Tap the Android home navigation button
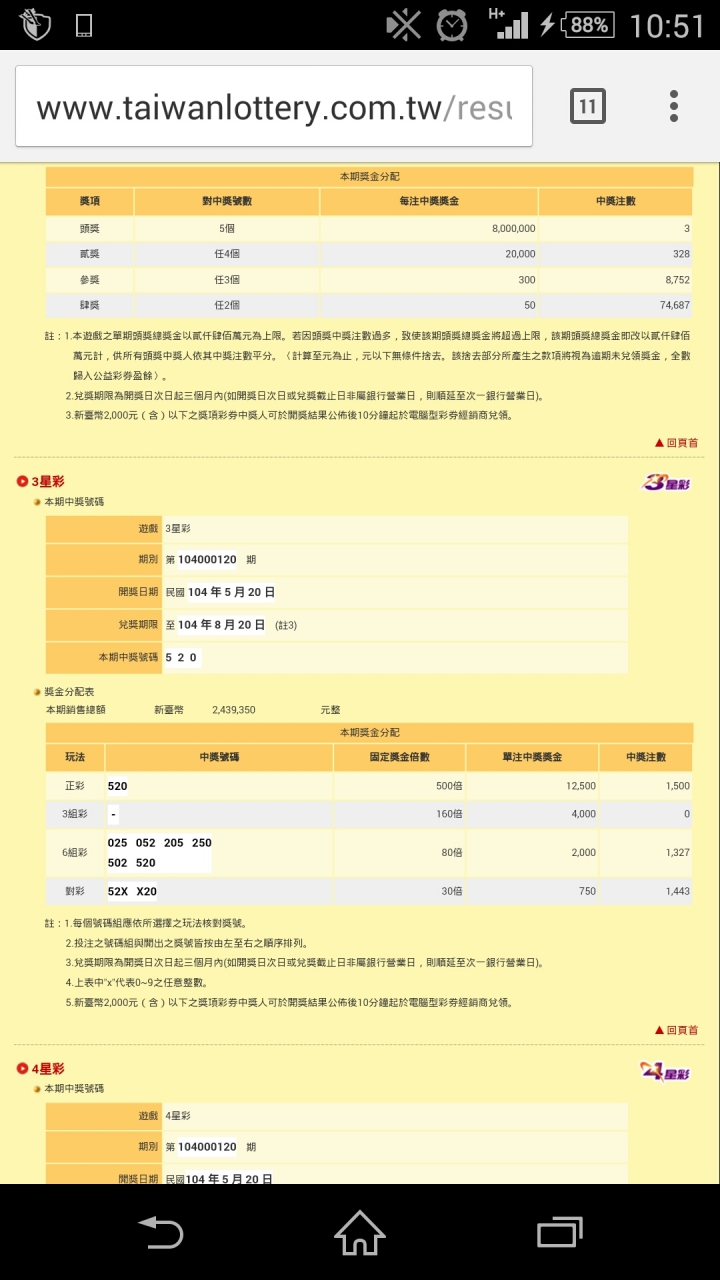Screen dimensions: 720x1280 pyautogui.click(x=360, y=1232)
